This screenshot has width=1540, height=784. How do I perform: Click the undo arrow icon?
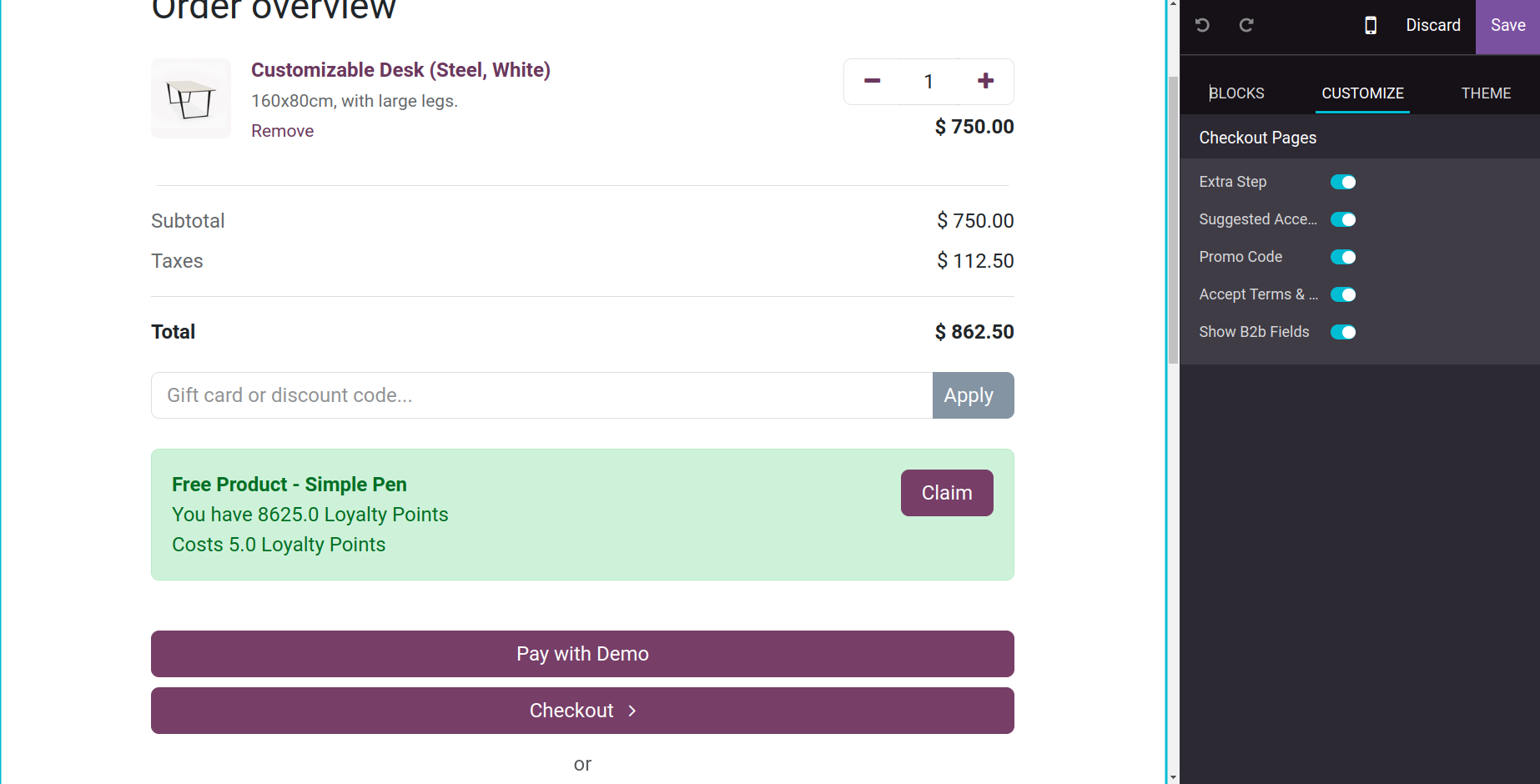point(1202,25)
